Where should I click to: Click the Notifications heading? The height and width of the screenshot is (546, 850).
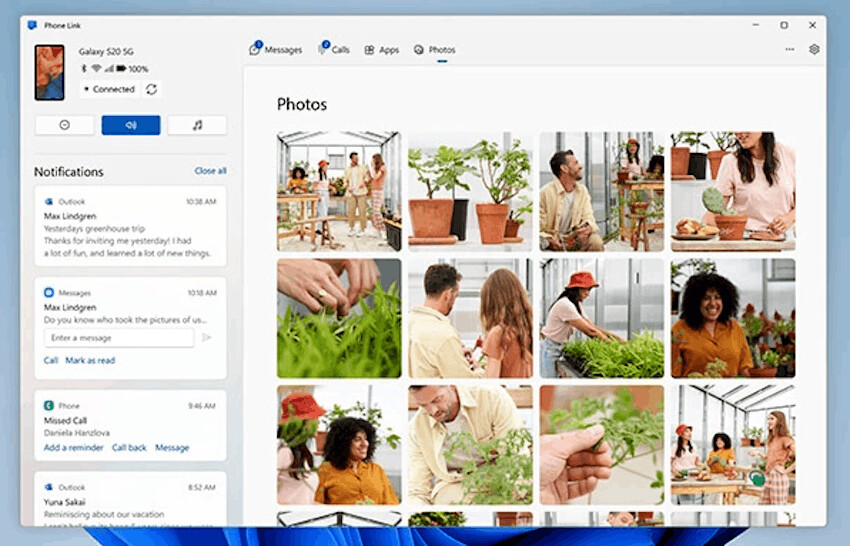(69, 172)
